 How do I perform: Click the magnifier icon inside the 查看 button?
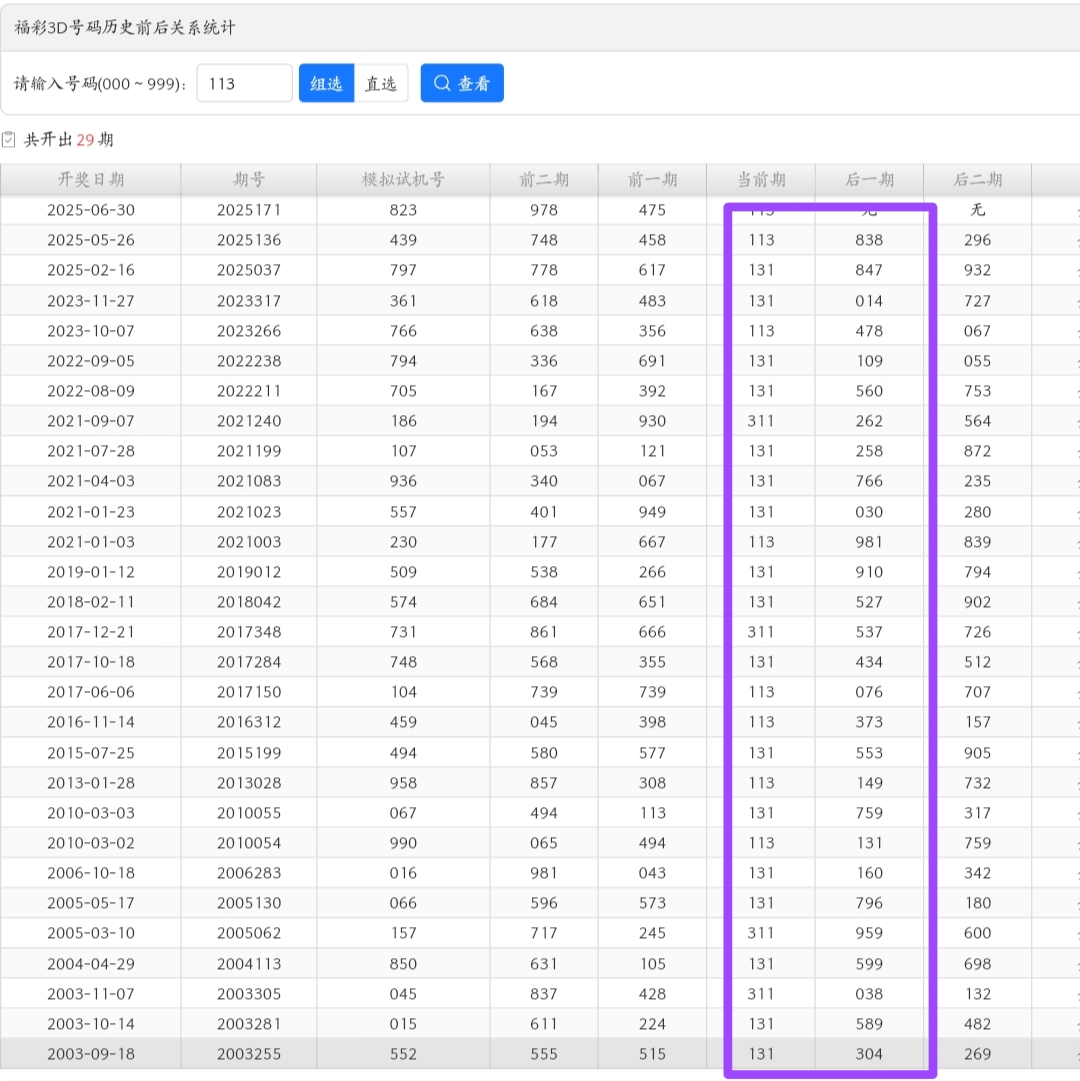[x=441, y=83]
